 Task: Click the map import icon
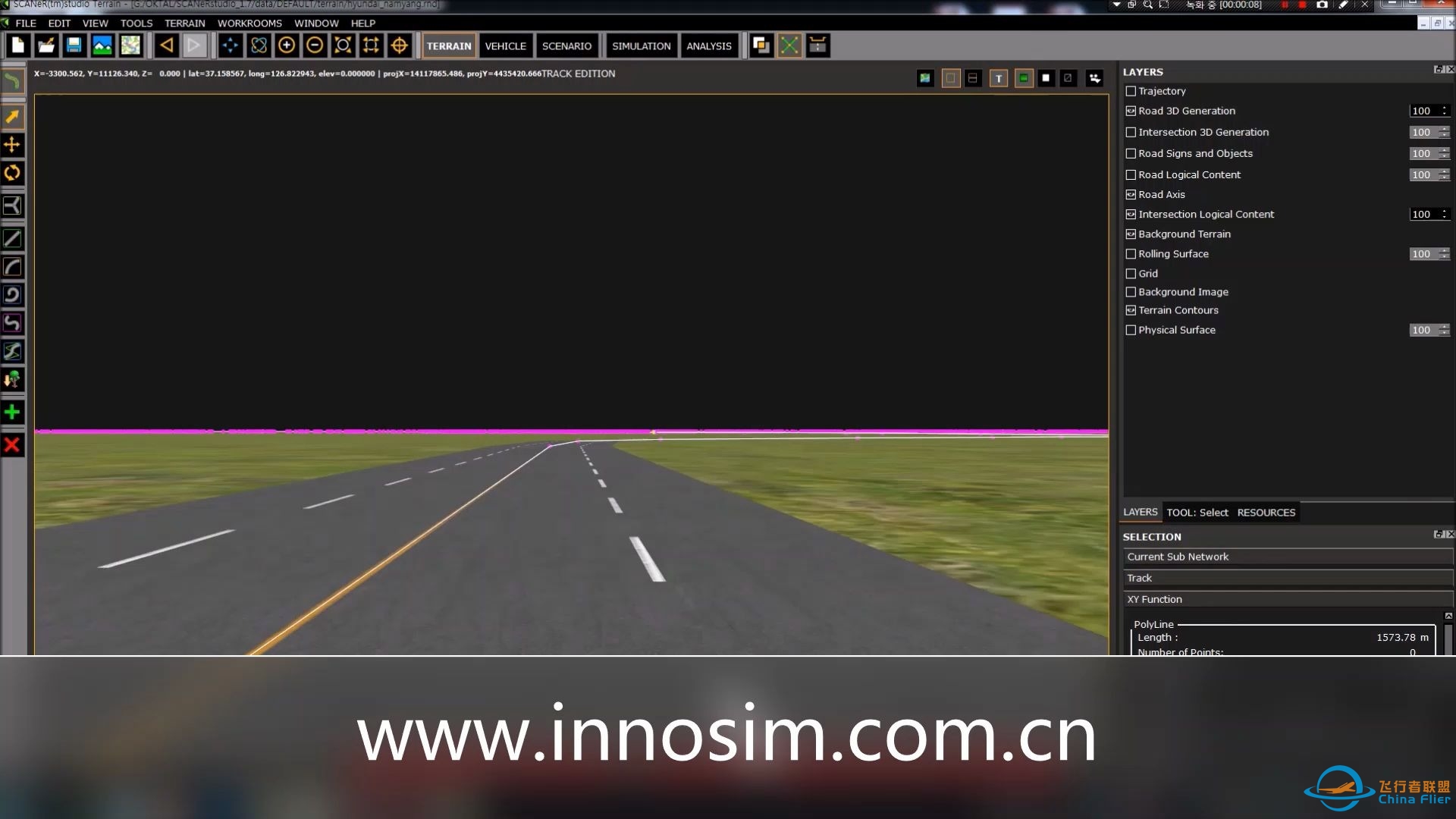tap(130, 45)
